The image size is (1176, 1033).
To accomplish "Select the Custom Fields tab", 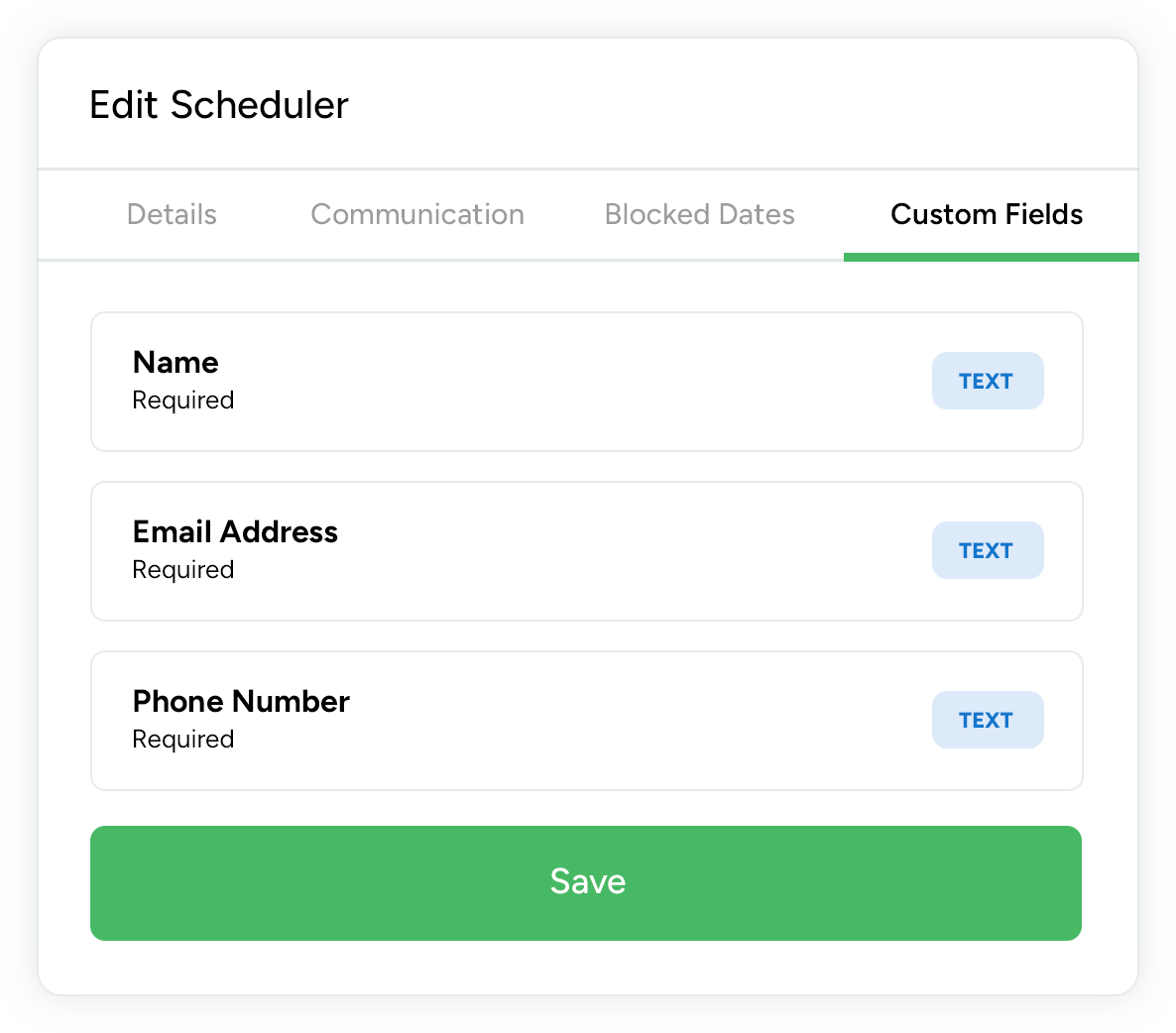I will (x=987, y=214).
